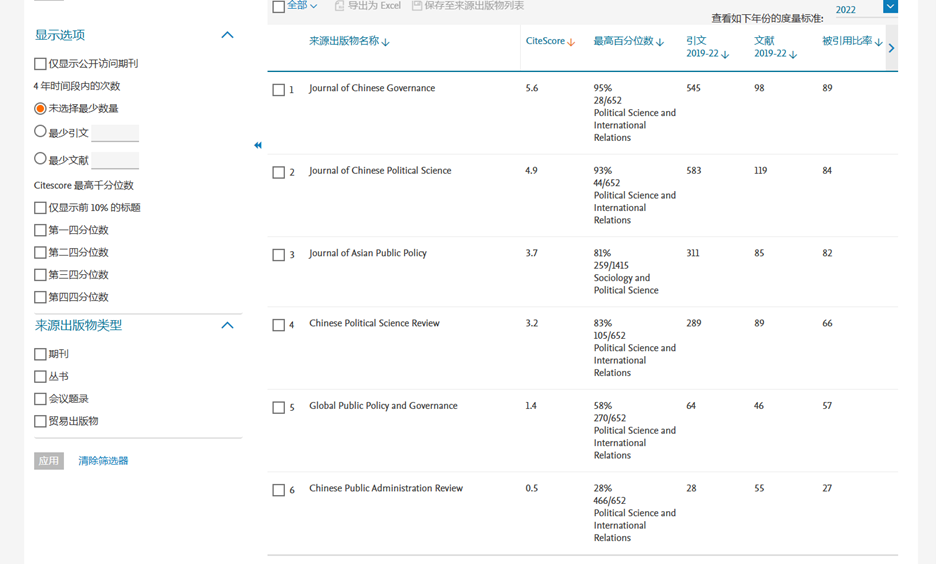Check 仅显示公开访问期刊 checkbox
The height and width of the screenshot is (564, 936).
click(40, 64)
